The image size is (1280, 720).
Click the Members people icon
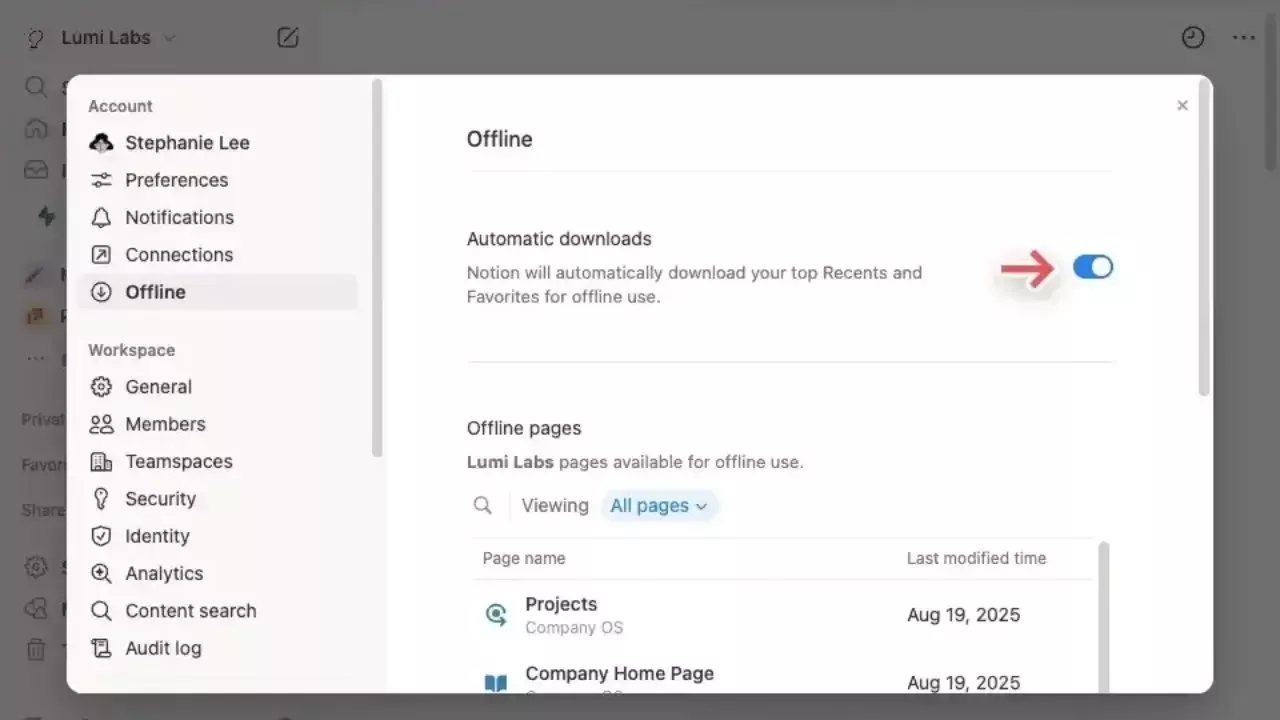point(101,424)
